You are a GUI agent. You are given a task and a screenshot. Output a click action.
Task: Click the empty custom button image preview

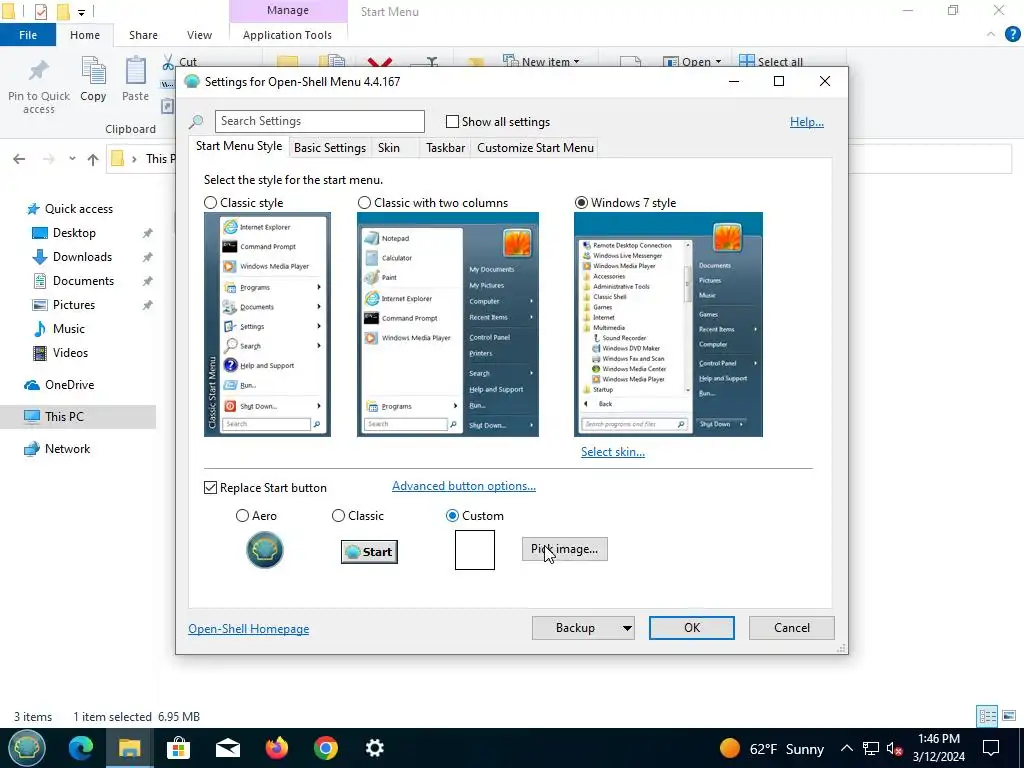(x=475, y=550)
